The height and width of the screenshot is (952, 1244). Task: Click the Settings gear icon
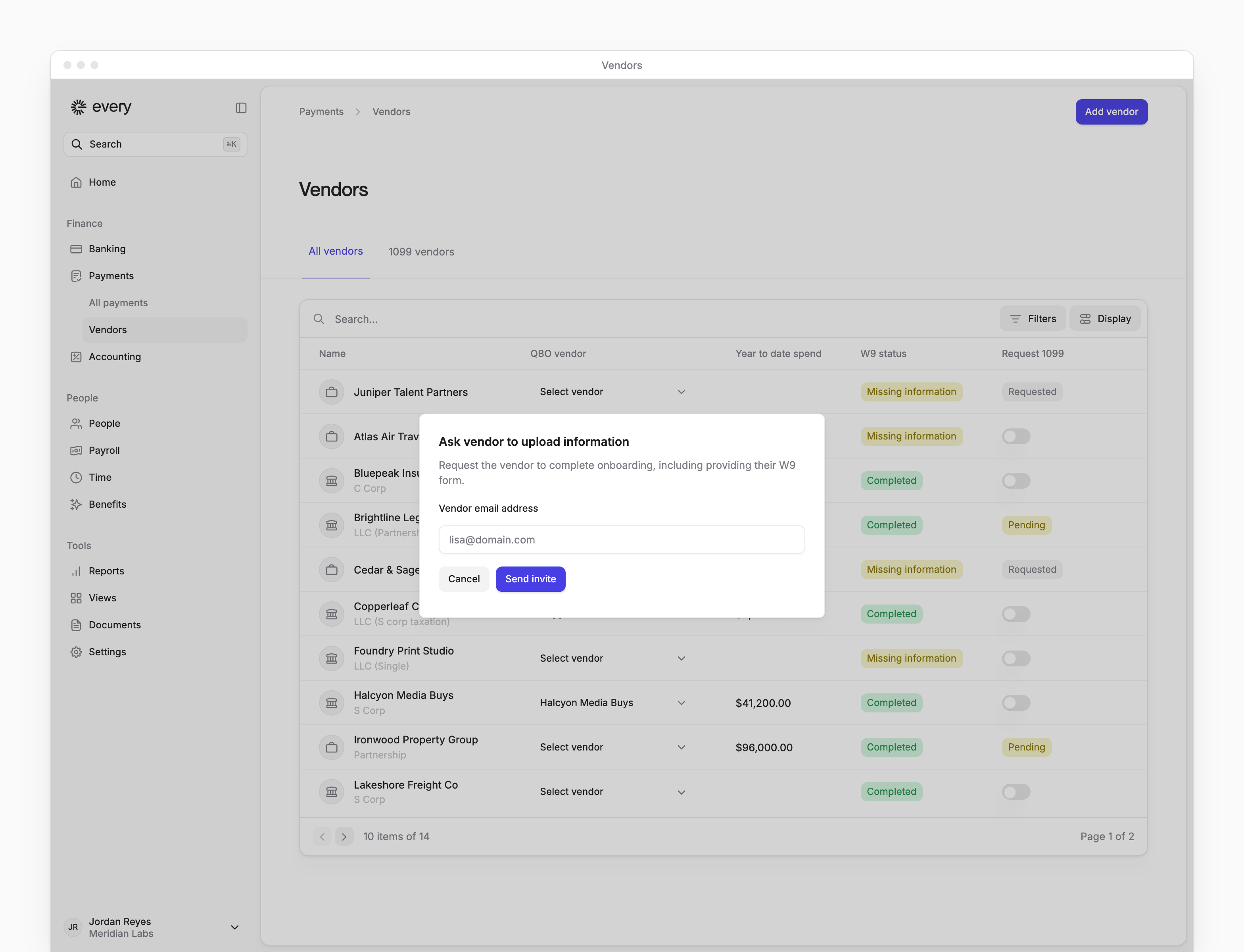[76, 652]
